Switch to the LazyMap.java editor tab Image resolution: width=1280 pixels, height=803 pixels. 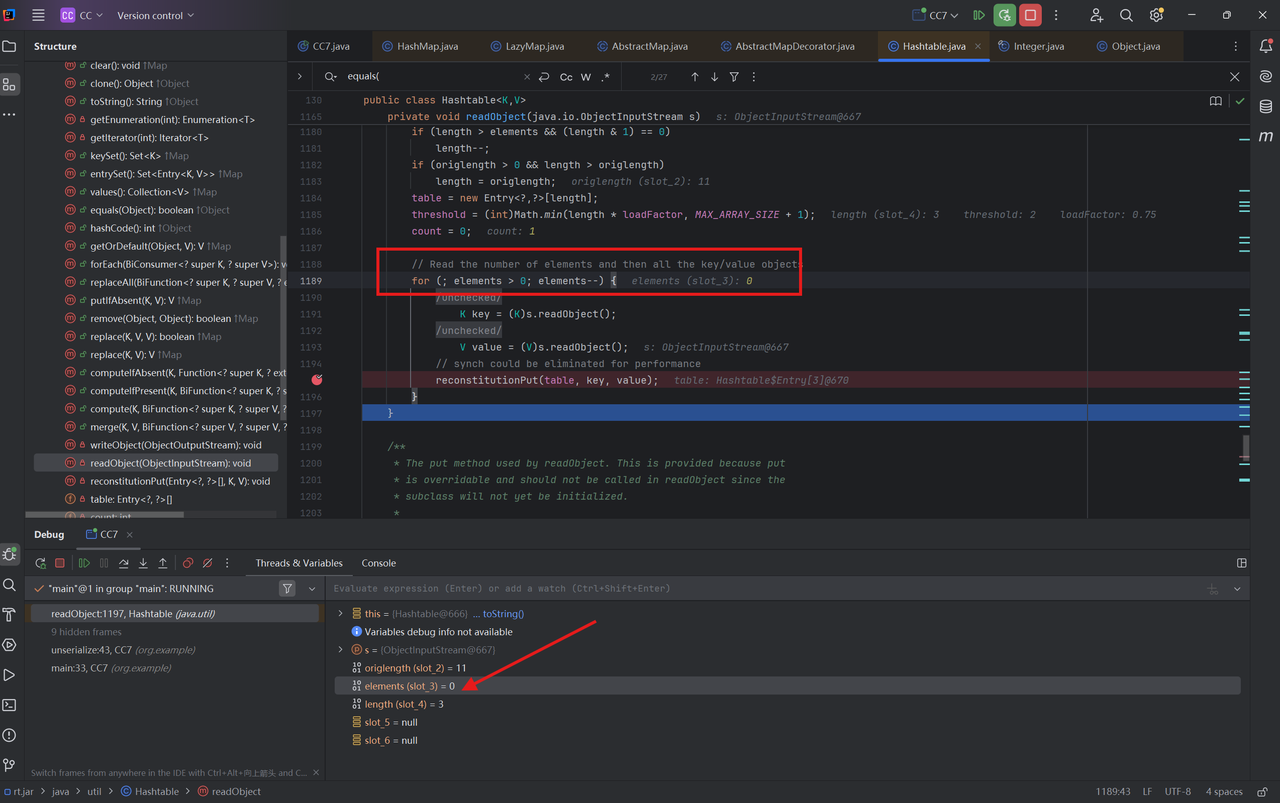pyautogui.click(x=528, y=46)
